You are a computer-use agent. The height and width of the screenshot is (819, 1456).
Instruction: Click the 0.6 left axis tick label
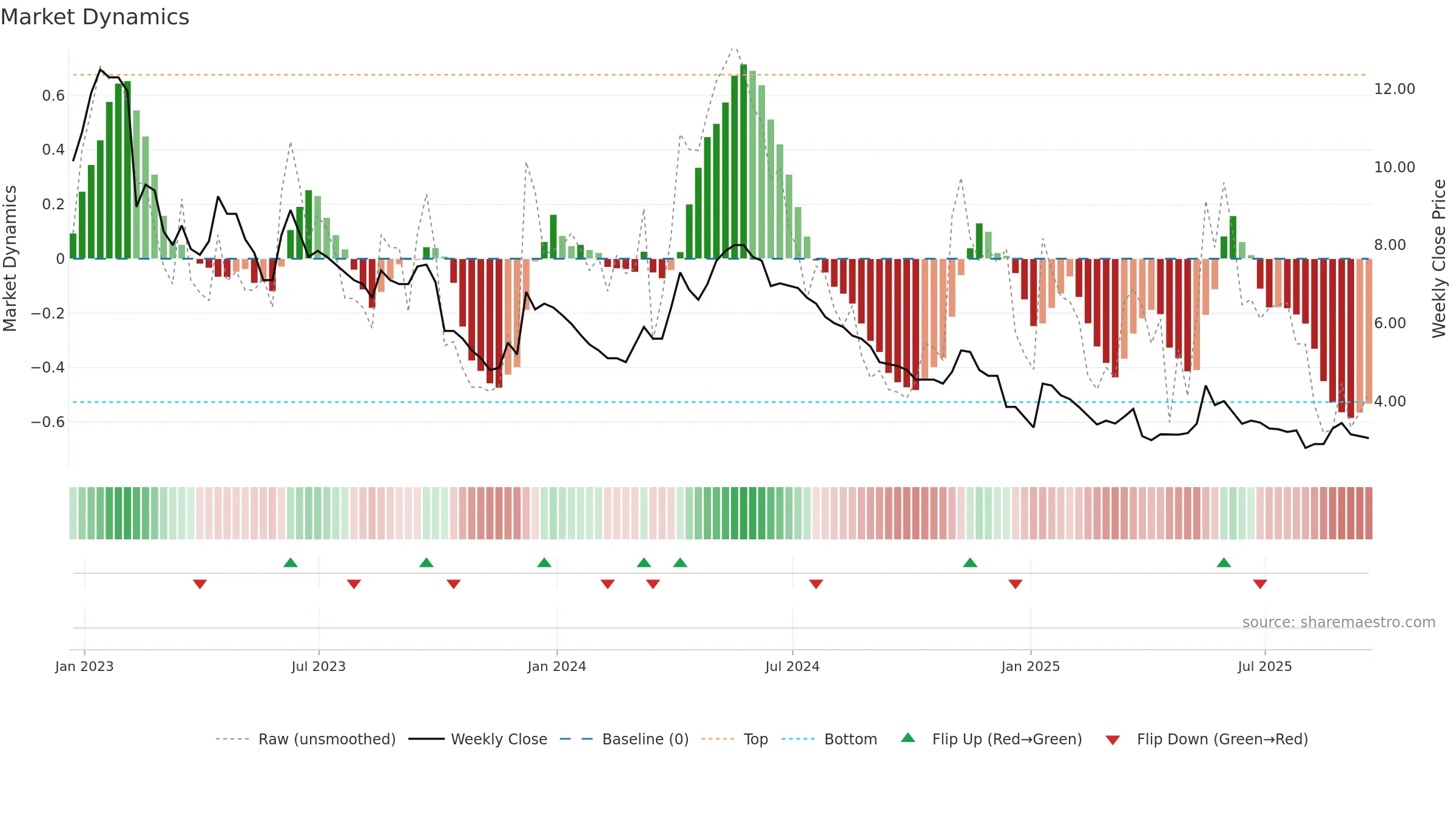53,96
